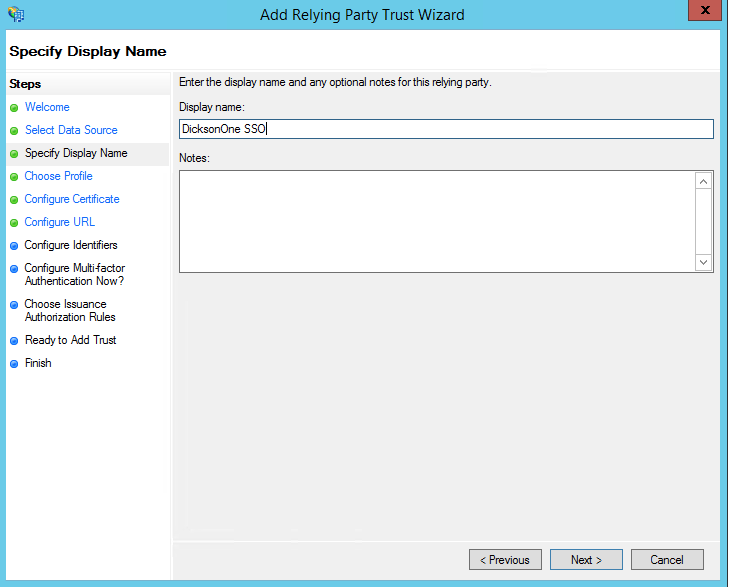Image resolution: width=729 pixels, height=587 pixels.
Task: Click the green bullet beside Choose Profile
Action: (14, 177)
